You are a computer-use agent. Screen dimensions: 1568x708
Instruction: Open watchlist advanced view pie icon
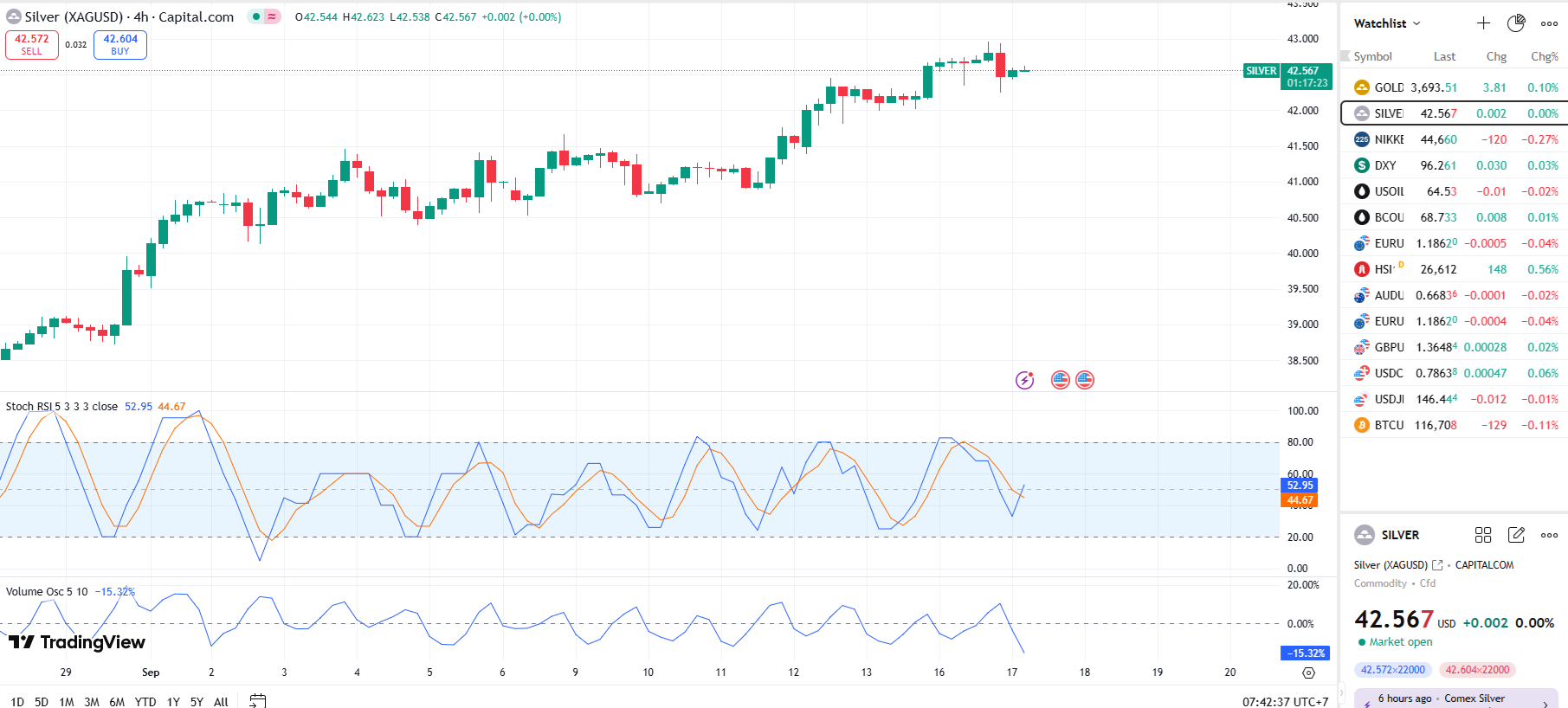(x=1516, y=23)
